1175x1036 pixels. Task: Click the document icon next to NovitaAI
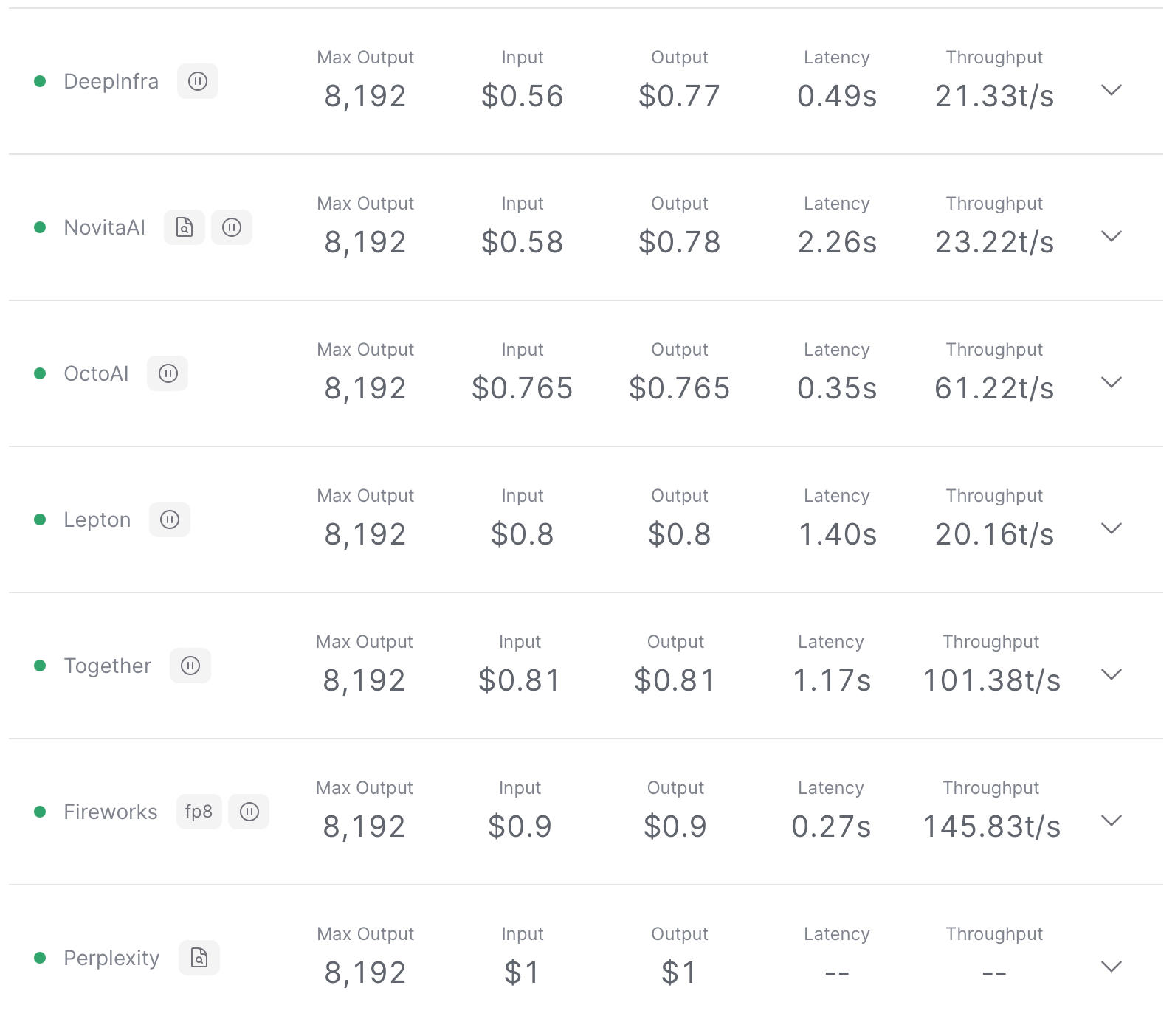pos(185,227)
